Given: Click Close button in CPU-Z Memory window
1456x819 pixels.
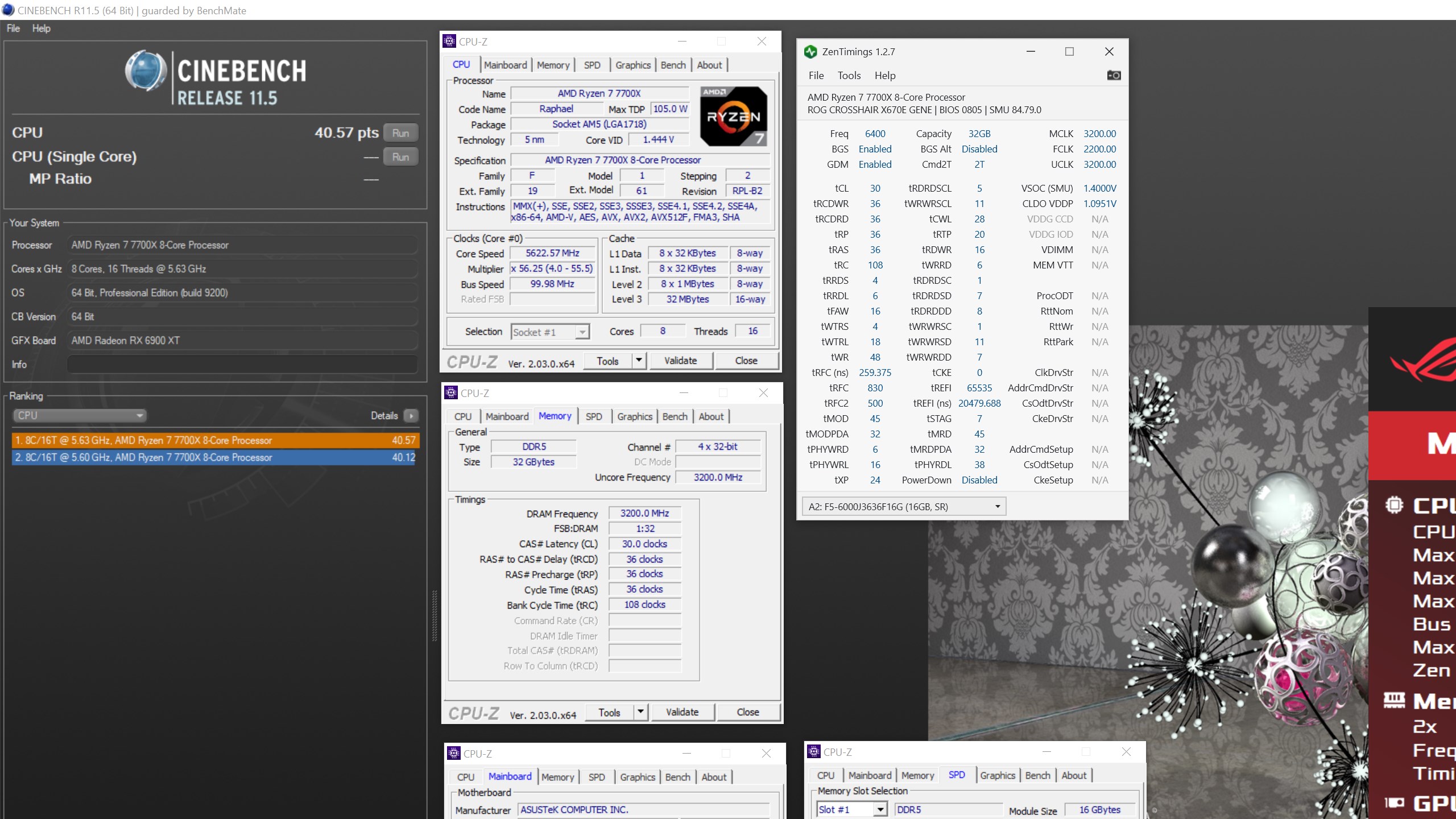Looking at the screenshot, I should coord(747,712).
